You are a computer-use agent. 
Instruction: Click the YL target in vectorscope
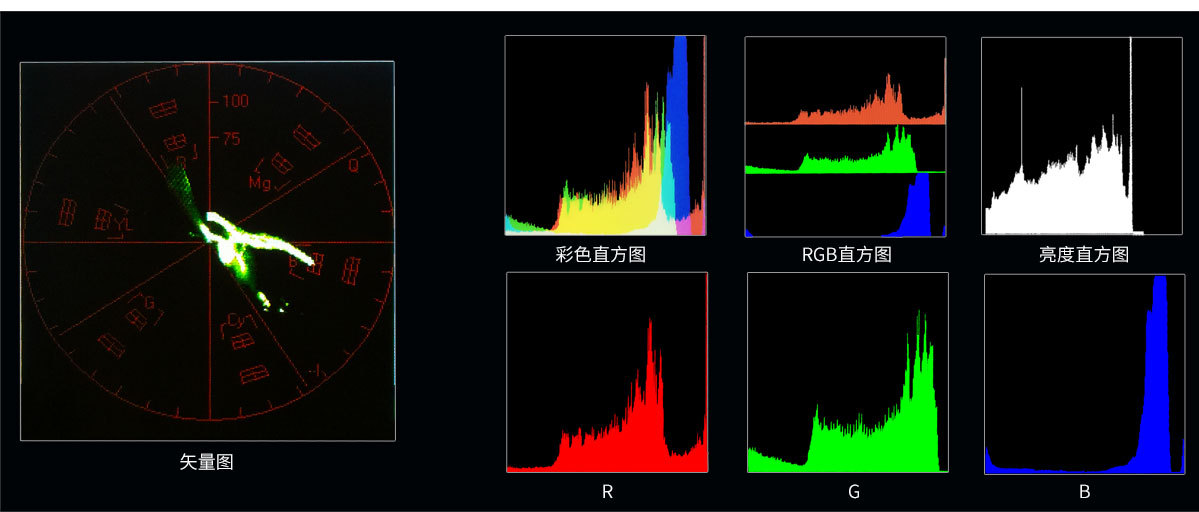point(125,223)
